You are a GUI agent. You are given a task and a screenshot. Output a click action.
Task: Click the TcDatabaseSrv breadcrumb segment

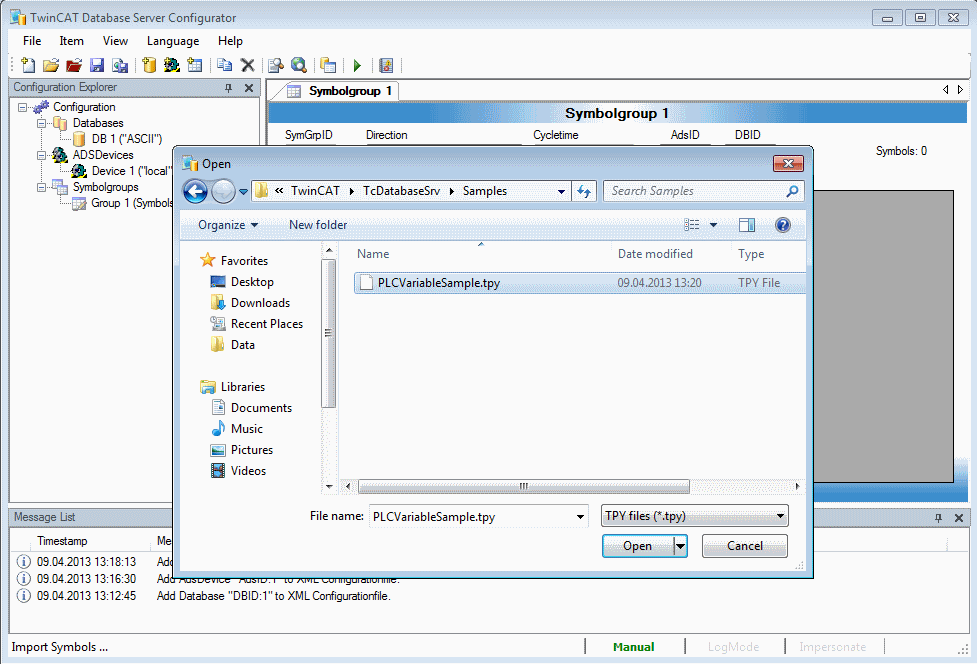(401, 191)
